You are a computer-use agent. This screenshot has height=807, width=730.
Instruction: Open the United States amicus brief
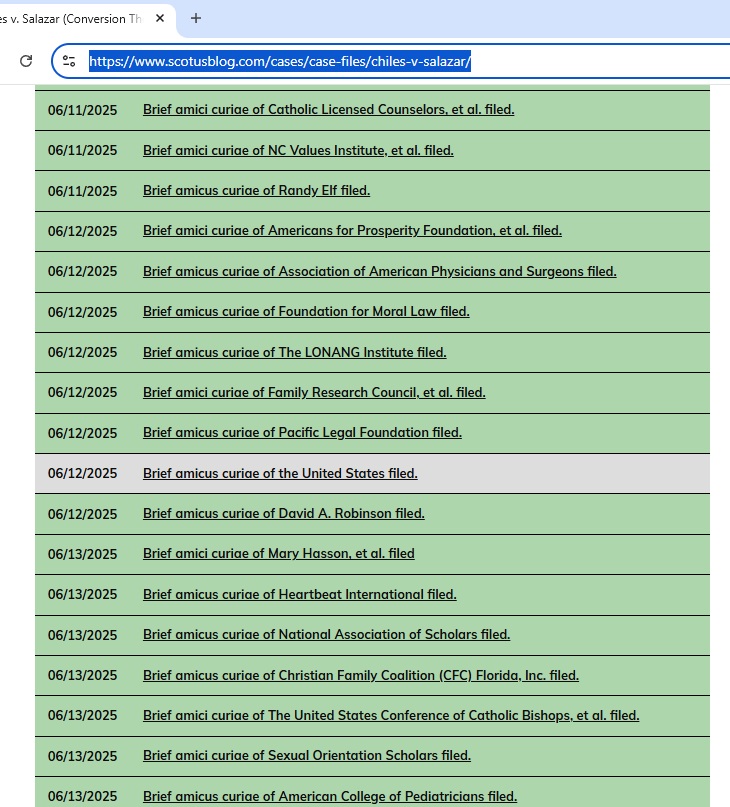tap(280, 473)
